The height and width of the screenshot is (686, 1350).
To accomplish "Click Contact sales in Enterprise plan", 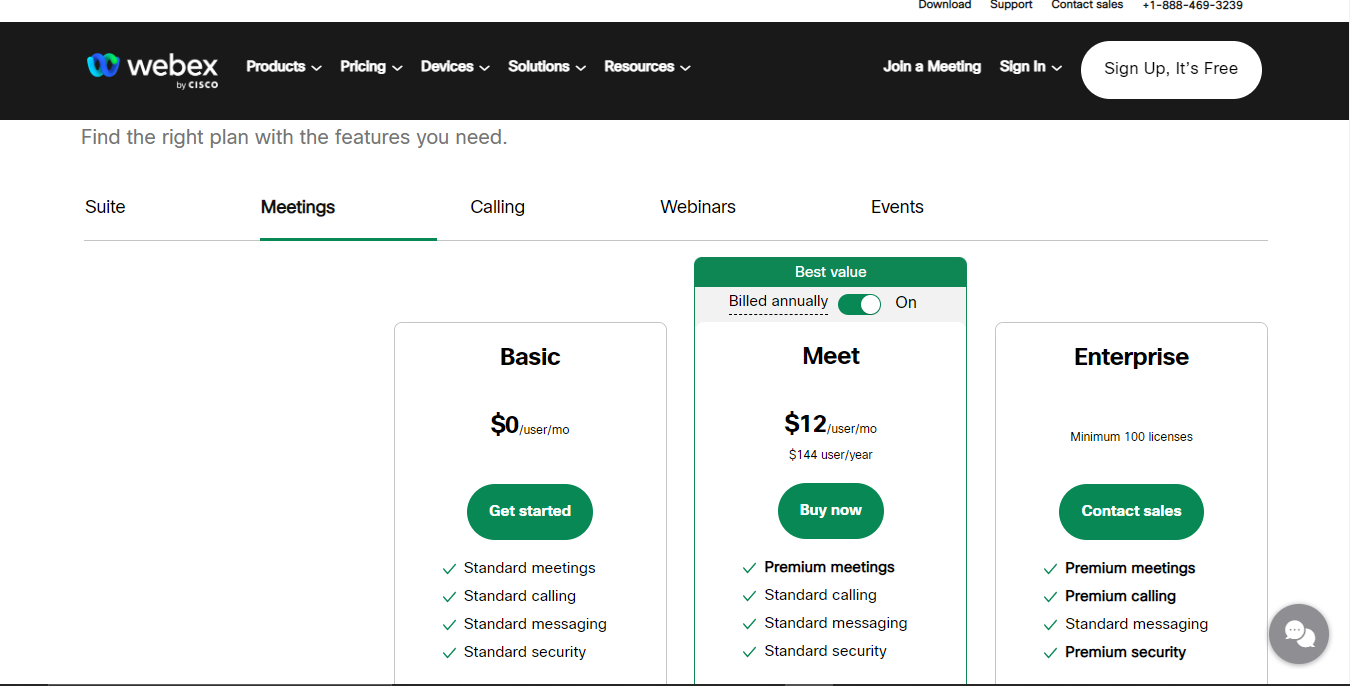I will tap(1131, 511).
